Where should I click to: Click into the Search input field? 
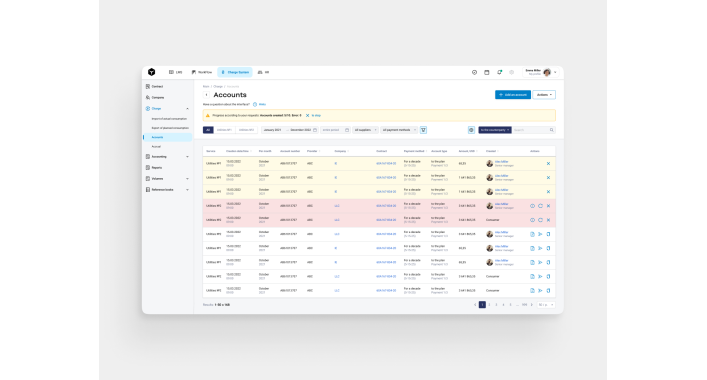[x=530, y=130]
